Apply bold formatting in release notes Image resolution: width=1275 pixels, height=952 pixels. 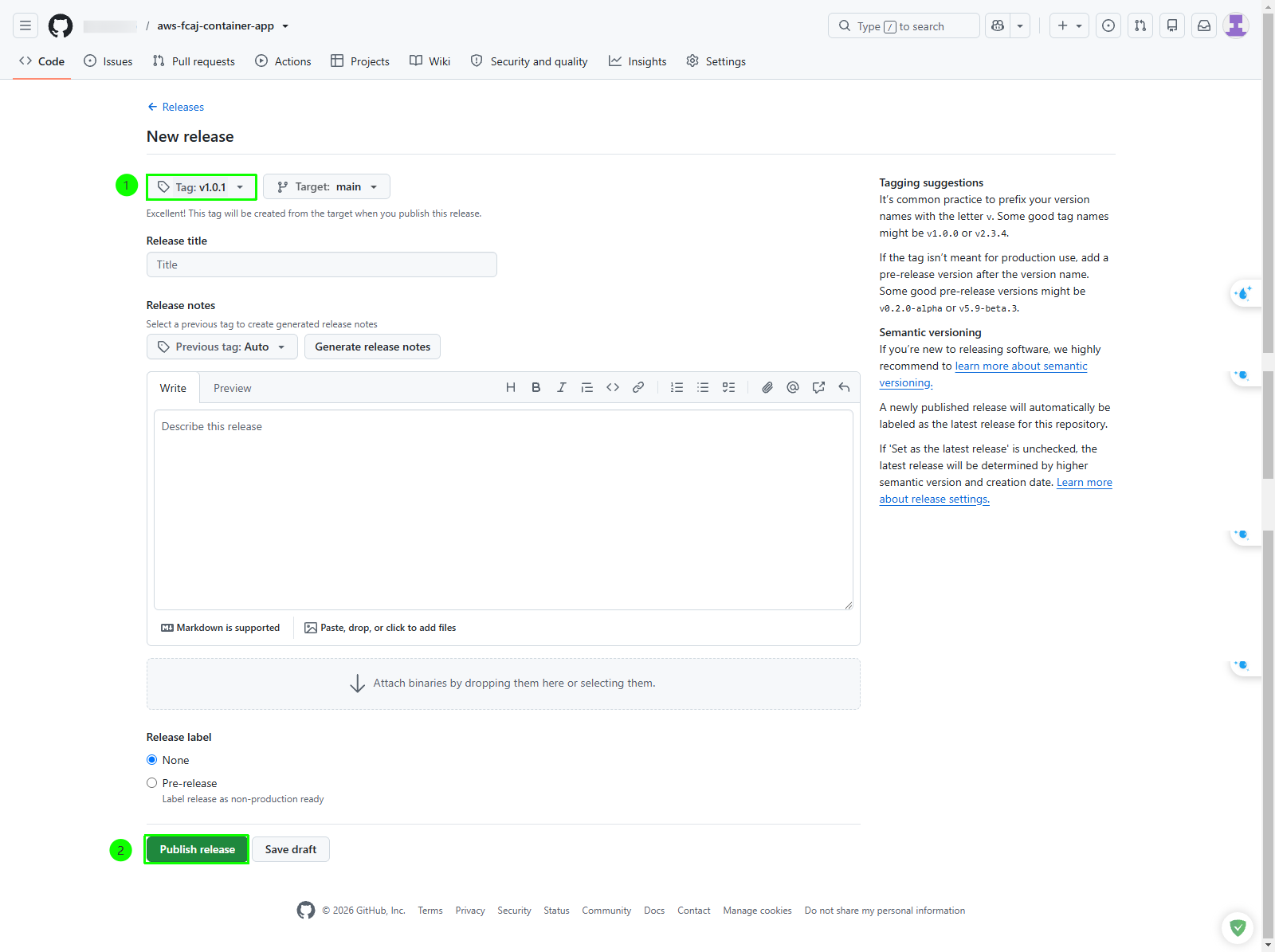tap(536, 387)
